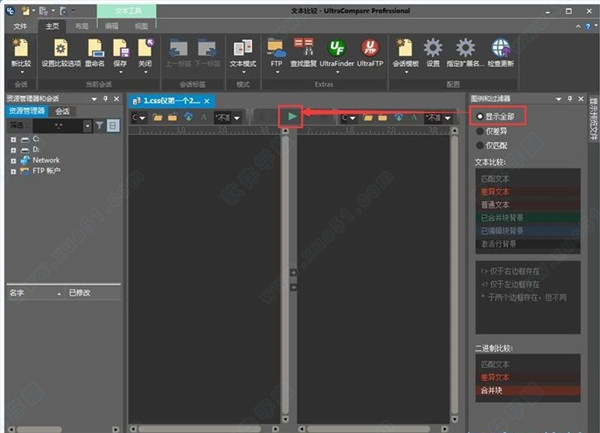The height and width of the screenshot is (433, 600).
Task: Click the second folder icon in left pane
Action: [x=173, y=117]
